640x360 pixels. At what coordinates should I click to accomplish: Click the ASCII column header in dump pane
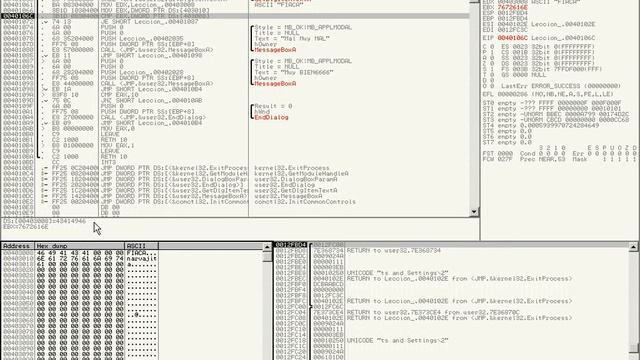[141, 246]
